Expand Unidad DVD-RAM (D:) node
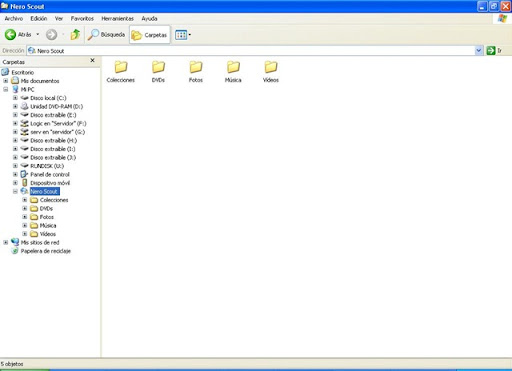The height and width of the screenshot is (371, 512). click(x=15, y=106)
